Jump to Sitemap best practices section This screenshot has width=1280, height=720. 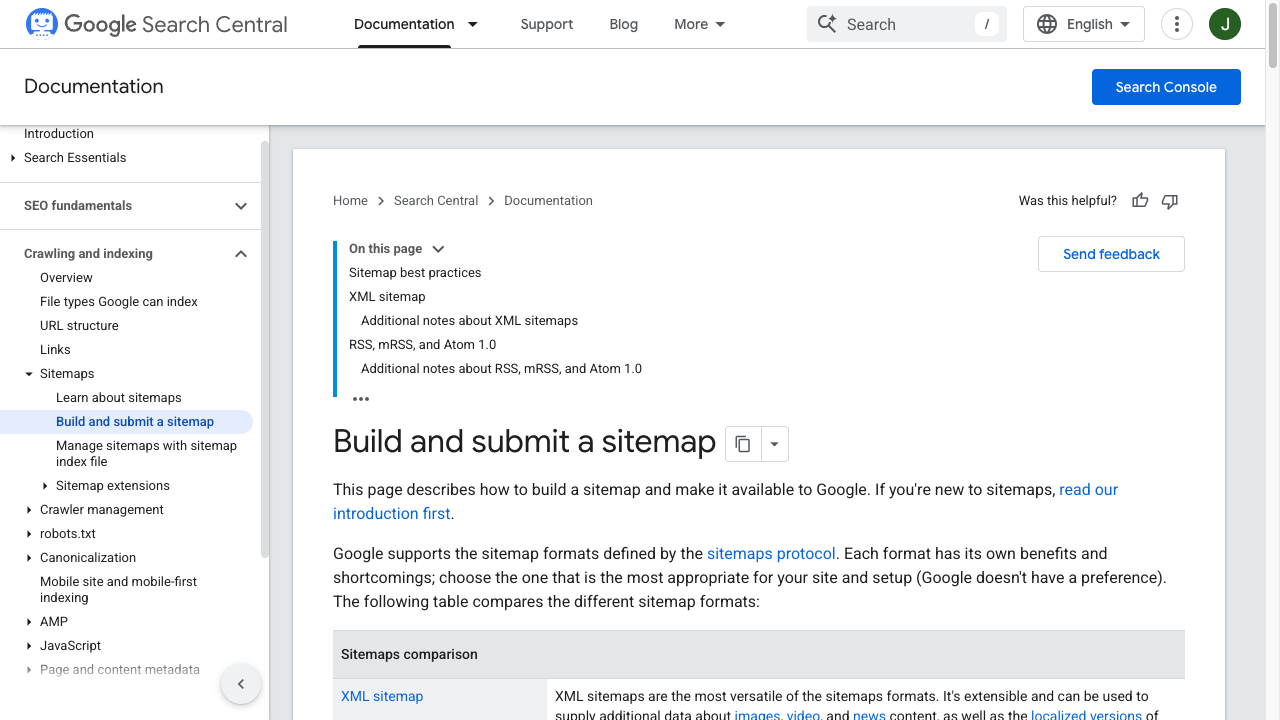coord(415,273)
